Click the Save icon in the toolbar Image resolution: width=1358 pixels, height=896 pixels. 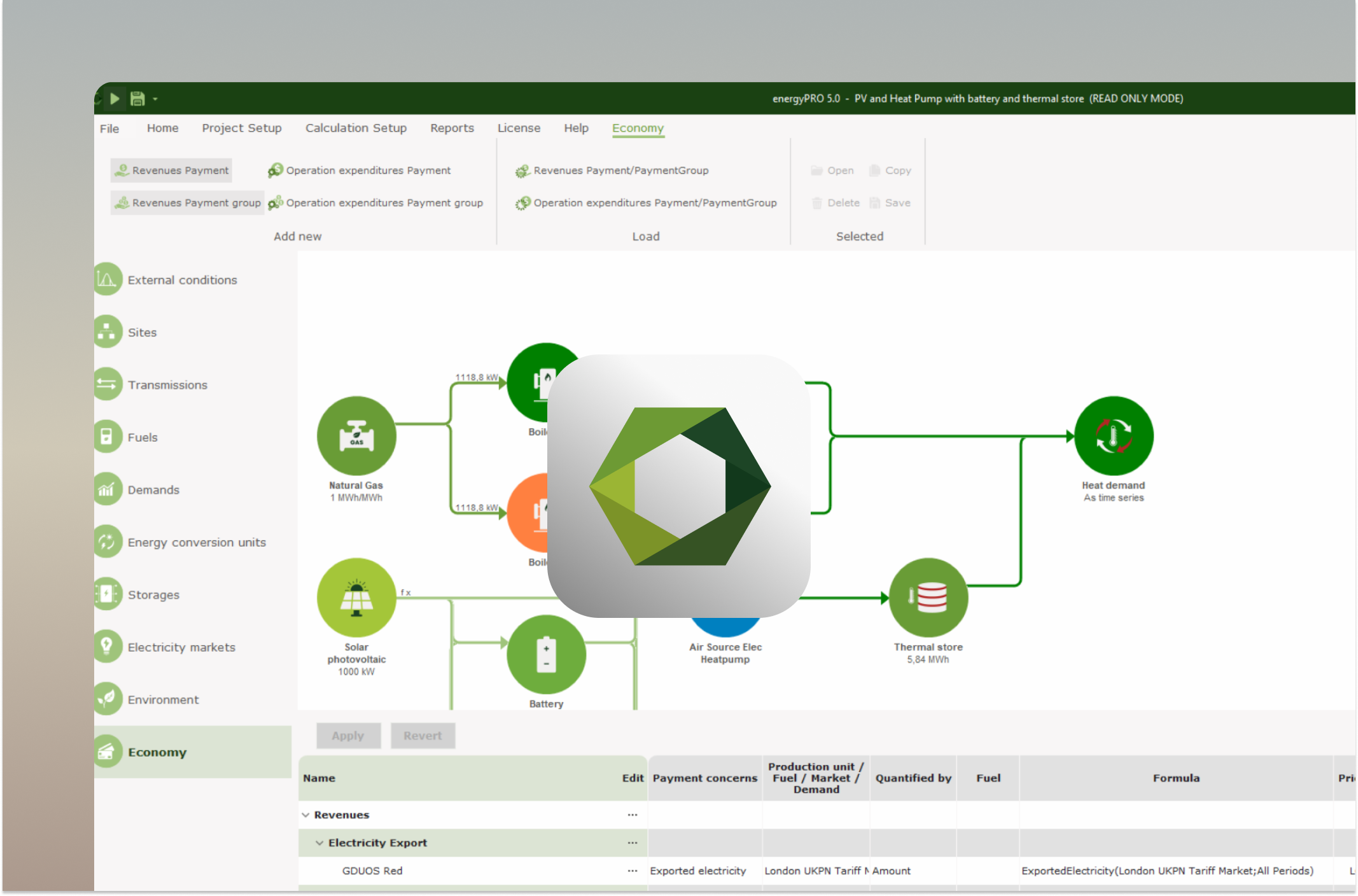[136, 99]
